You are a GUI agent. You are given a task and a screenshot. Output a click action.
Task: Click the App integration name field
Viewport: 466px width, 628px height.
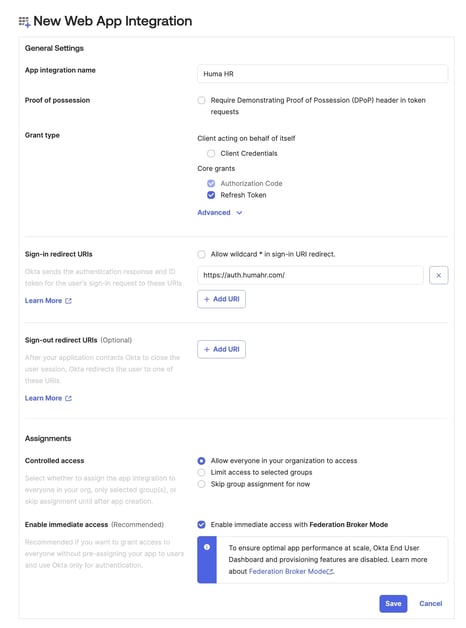click(323, 74)
